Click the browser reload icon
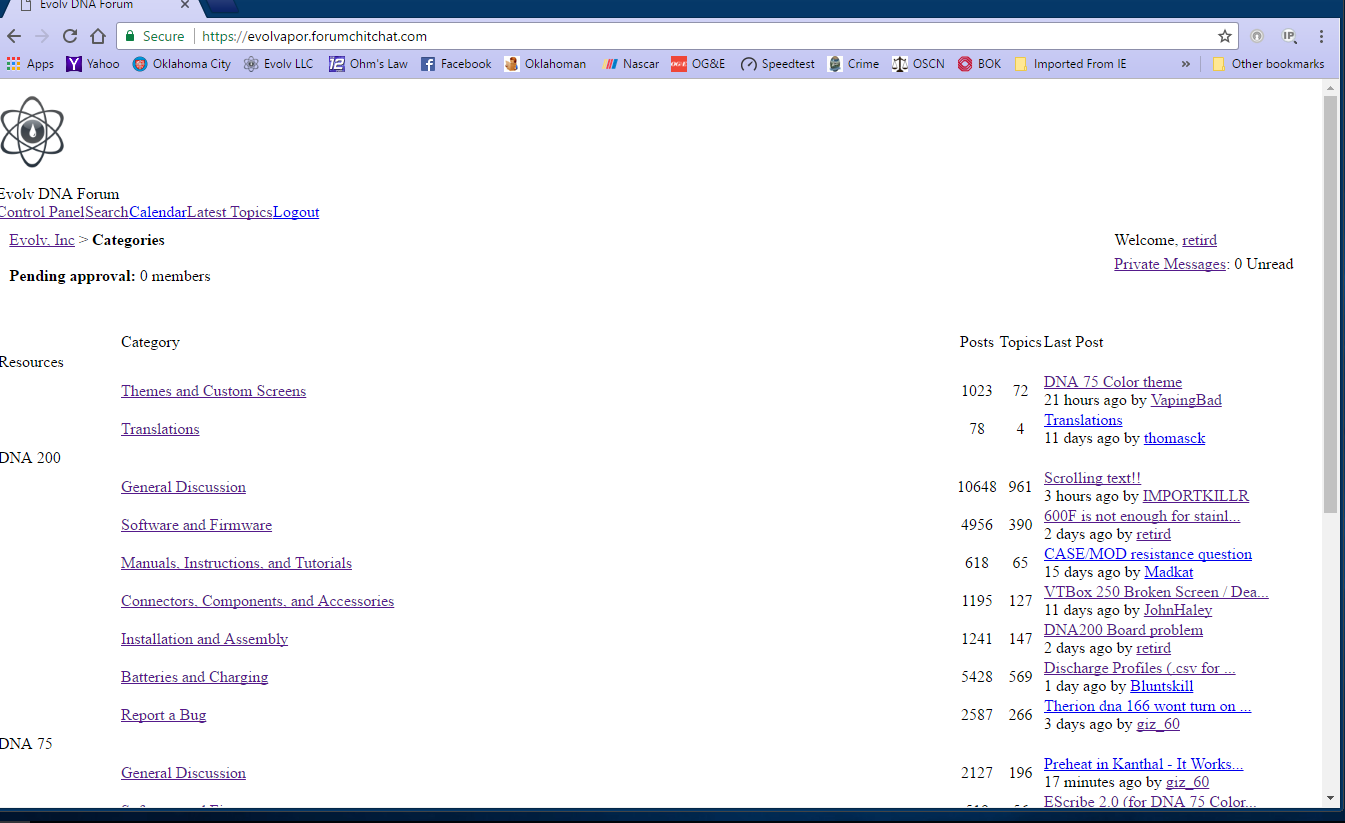The height and width of the screenshot is (823, 1345). [x=70, y=36]
